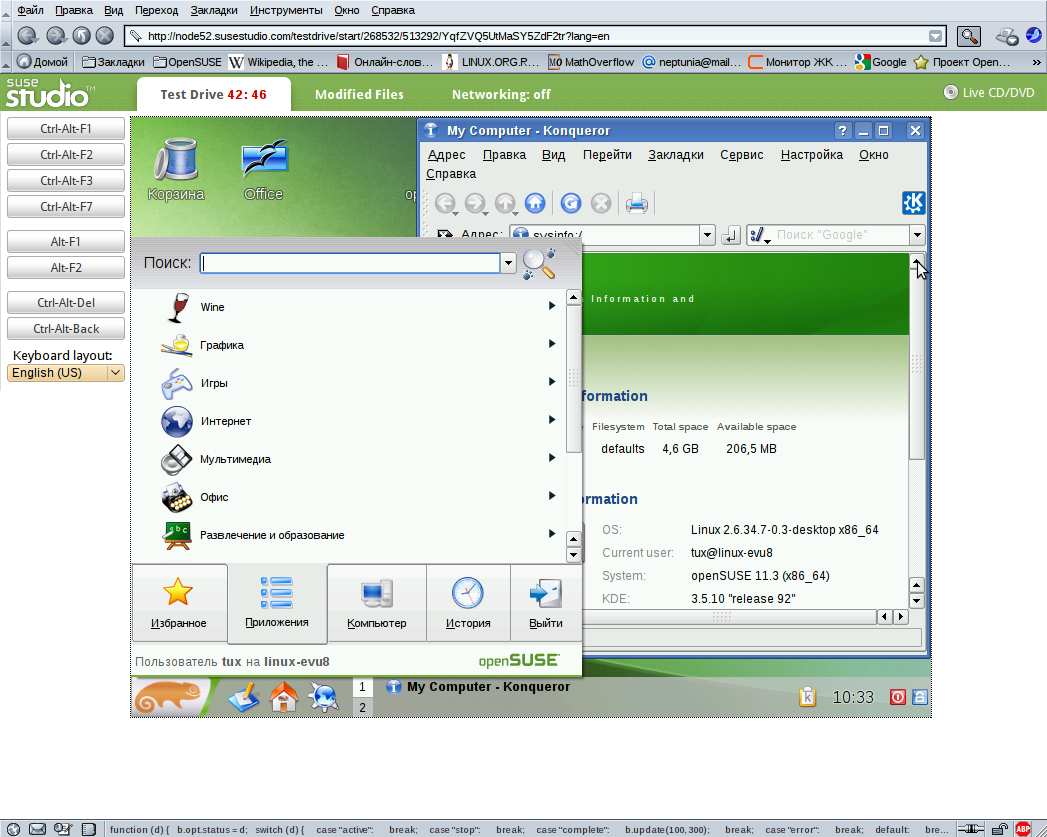This screenshot has width=1047, height=837.
Task: Open mail icon in browser status bar
Action: click(37, 829)
